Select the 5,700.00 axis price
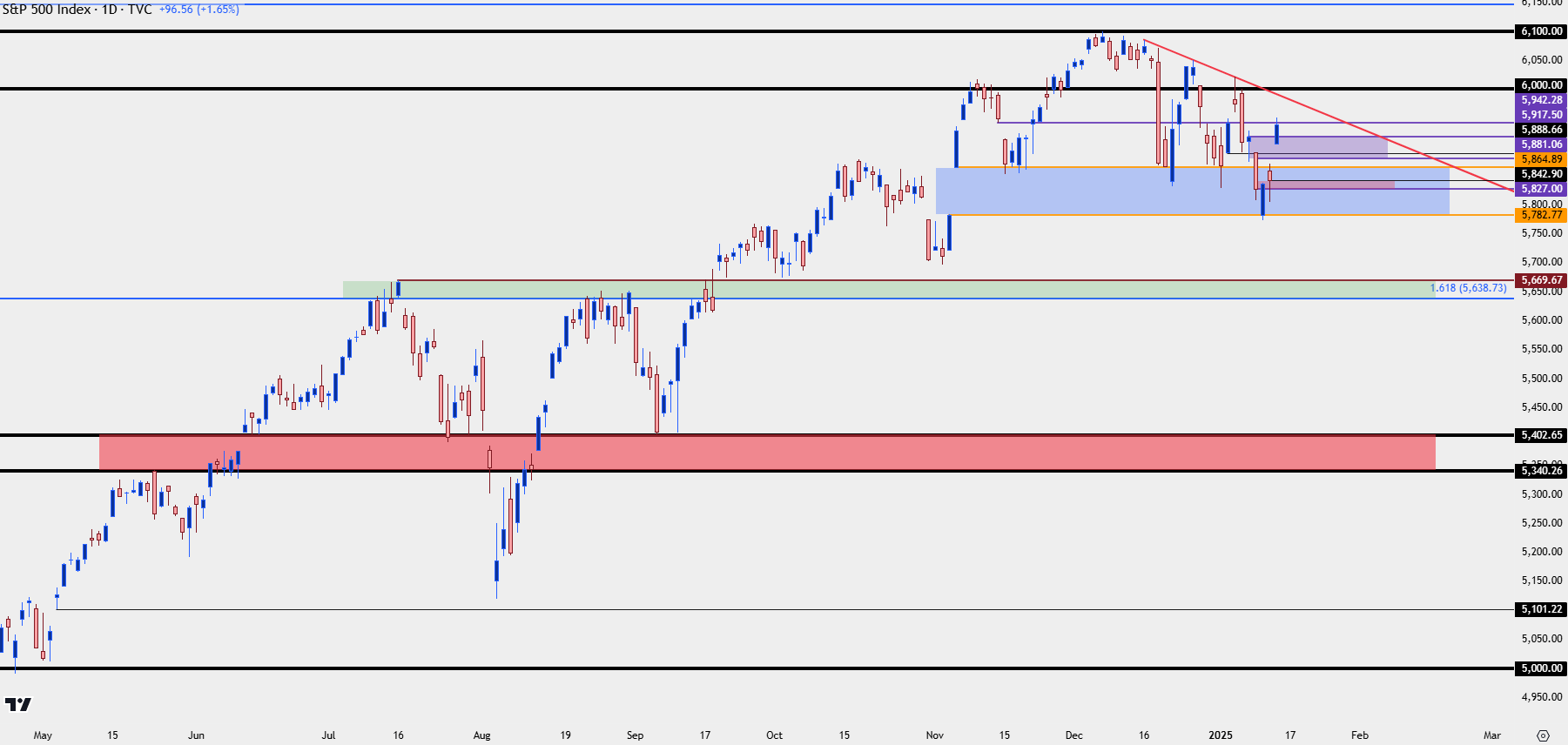Viewport: 1568px width, 745px height. pyautogui.click(x=1542, y=262)
